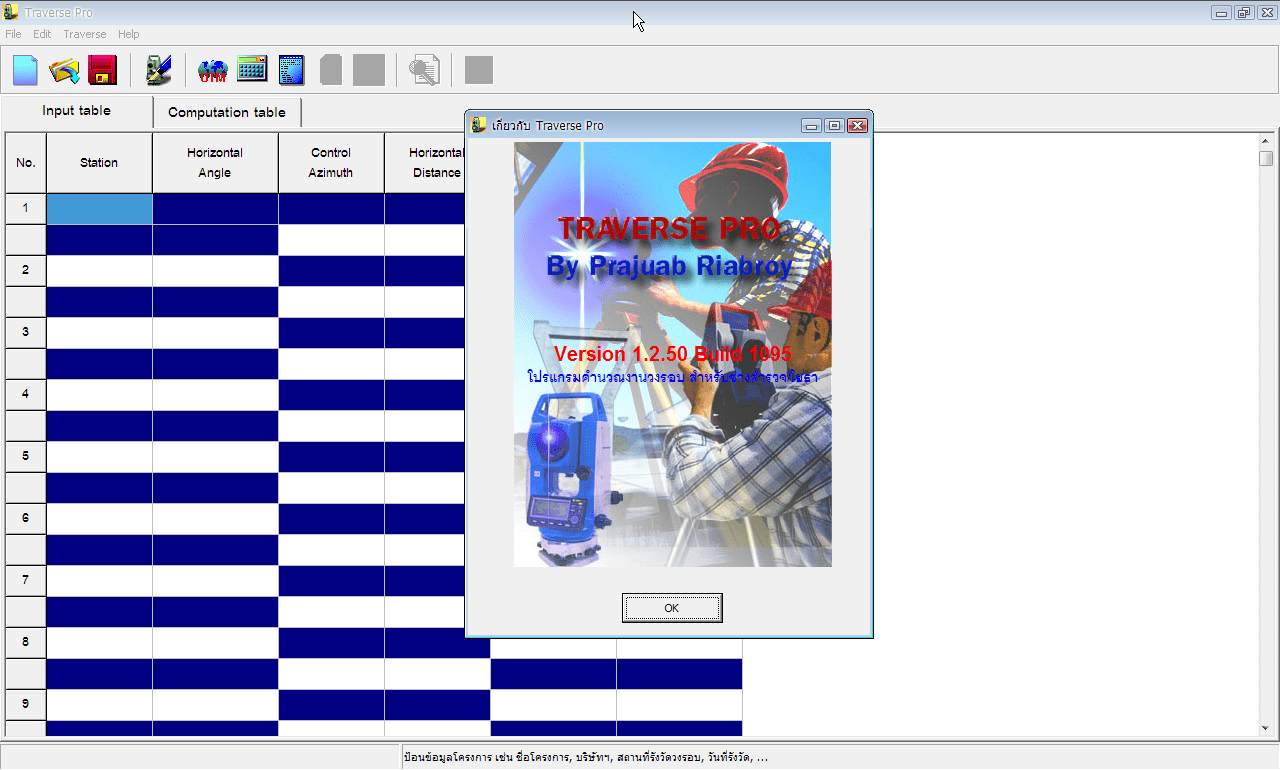Maximize the About Traverse Pro dialog
This screenshot has width=1280, height=770.
pyautogui.click(x=834, y=125)
